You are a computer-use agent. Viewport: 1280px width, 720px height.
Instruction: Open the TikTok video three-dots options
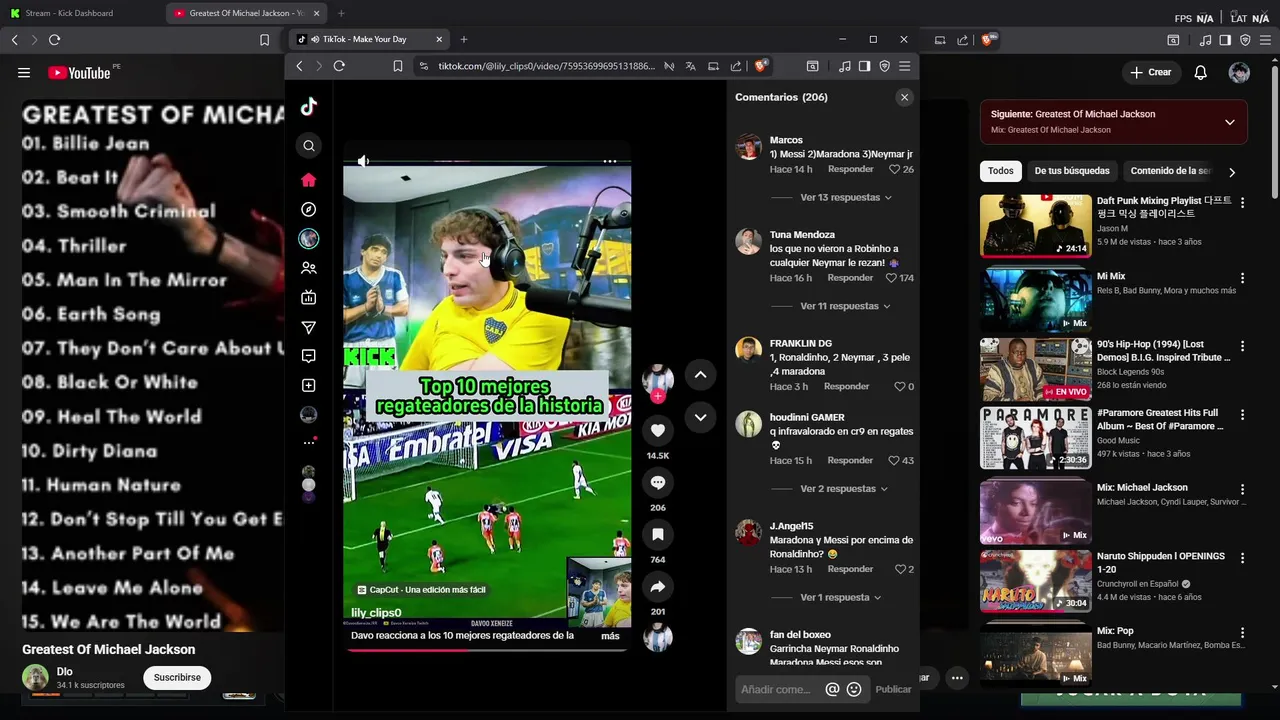[x=610, y=161]
